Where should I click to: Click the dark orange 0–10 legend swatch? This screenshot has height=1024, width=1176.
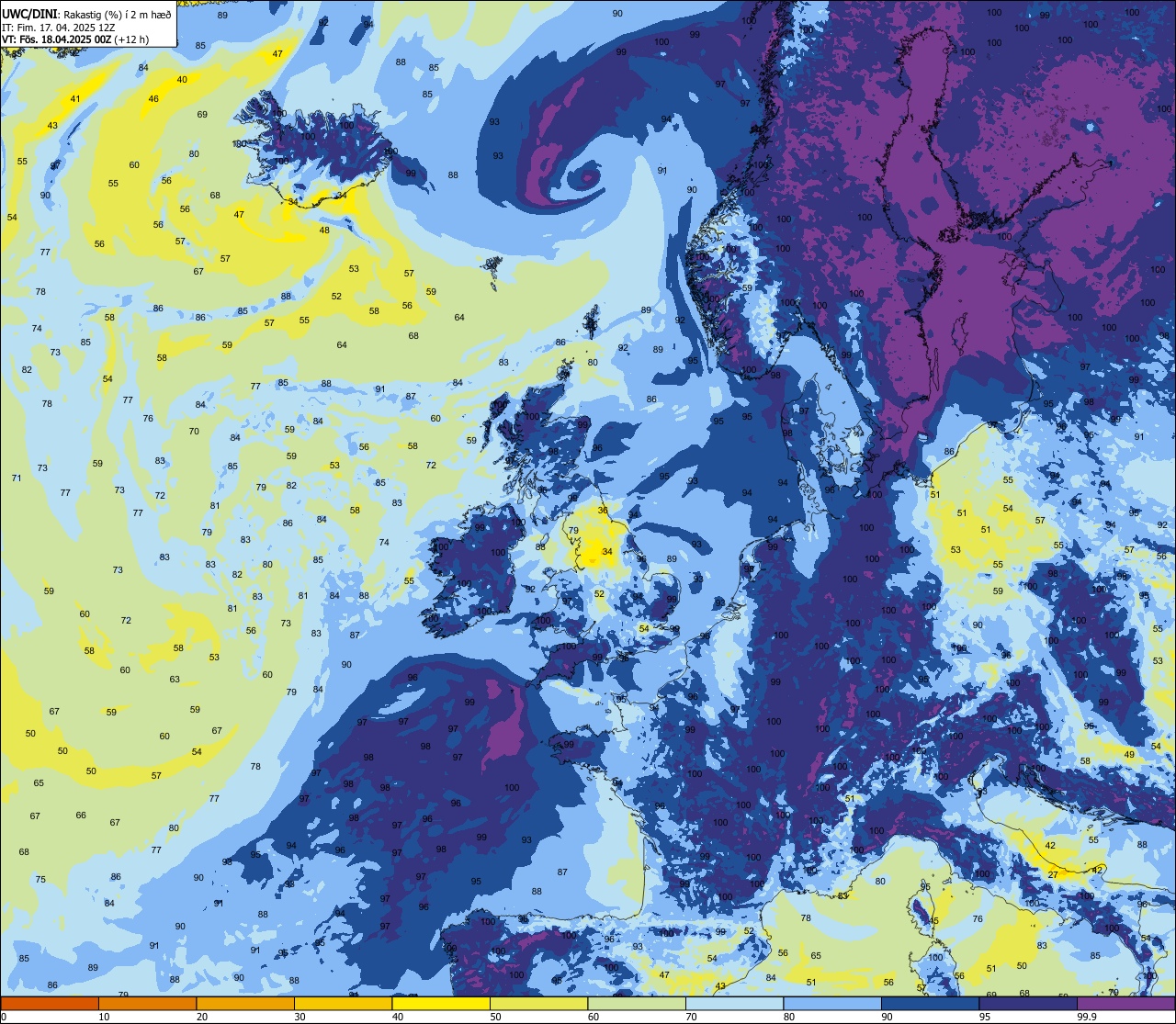click(x=50, y=1003)
